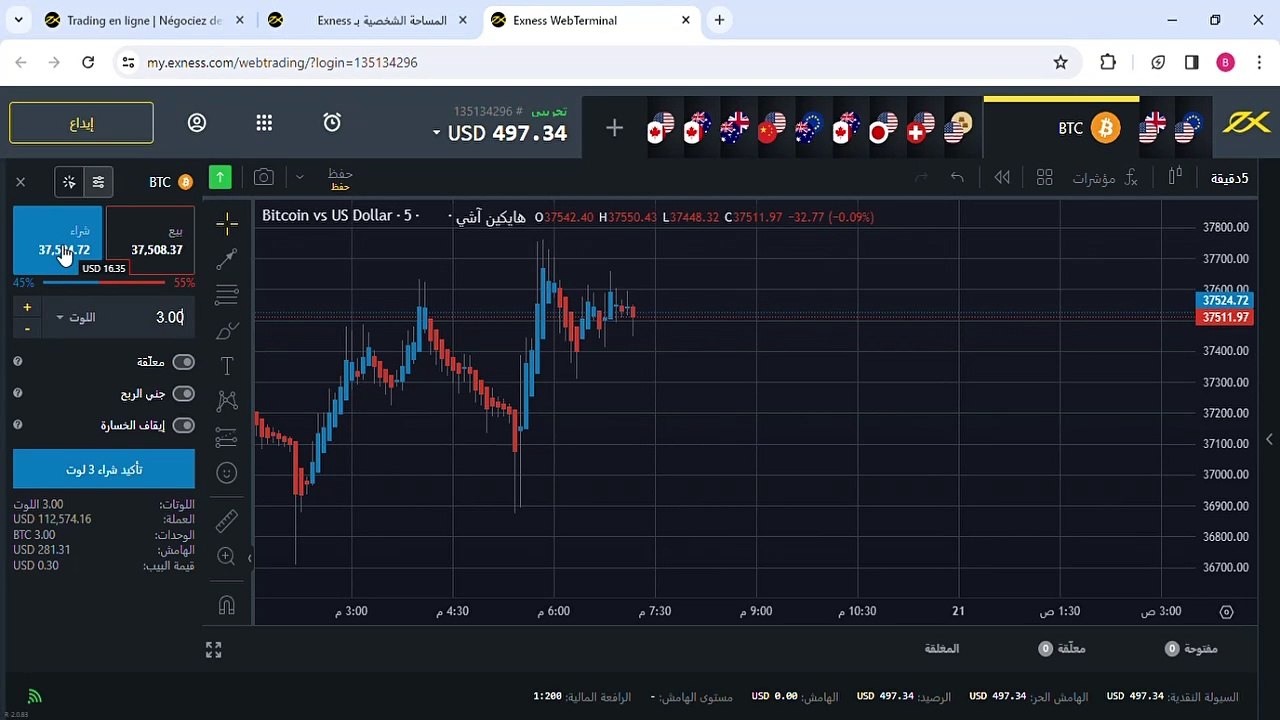Screen dimensions: 1280x720
Task: Switch to the gold XAU/USD instrument tab
Action: point(956,128)
